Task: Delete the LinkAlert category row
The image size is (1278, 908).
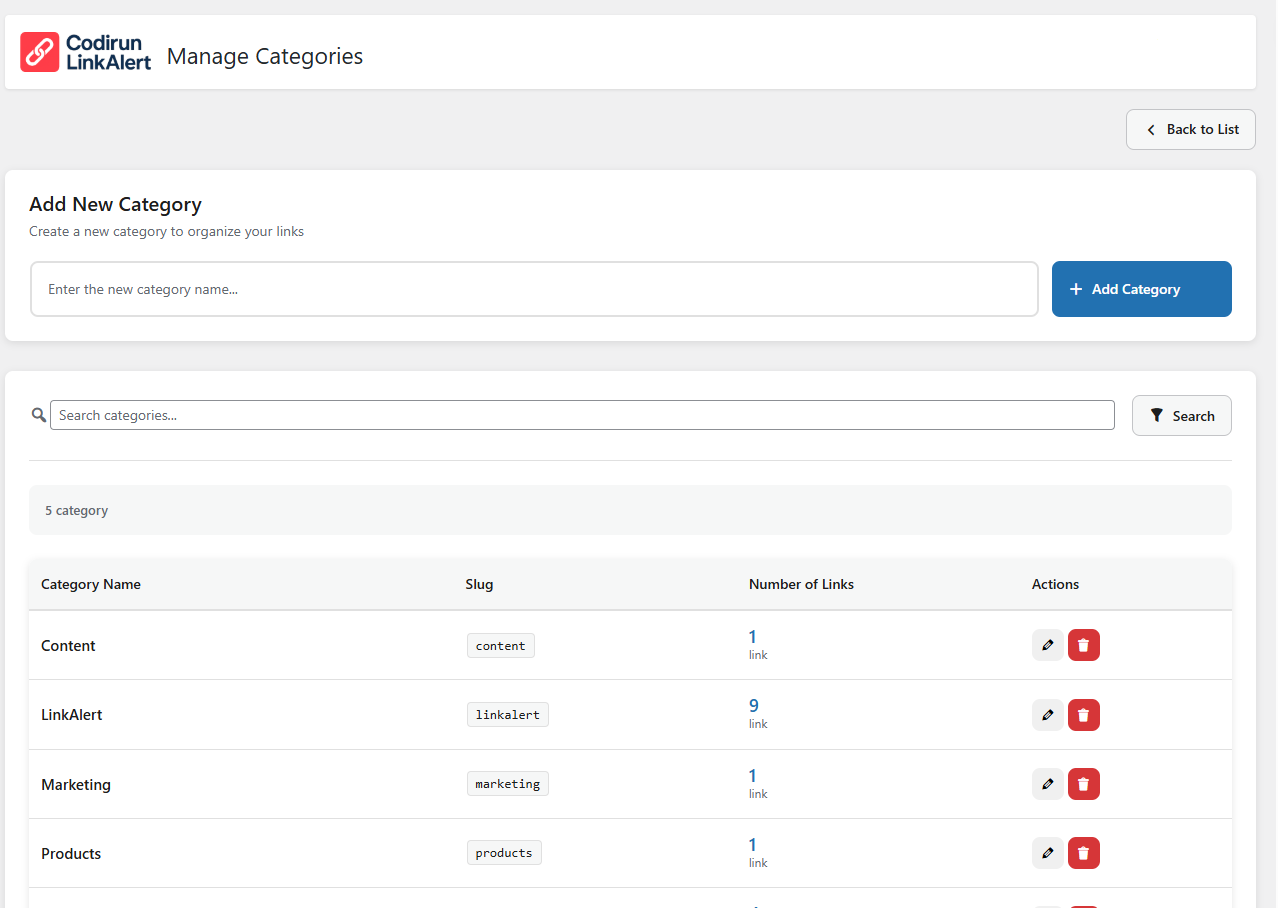Action: pos(1083,715)
